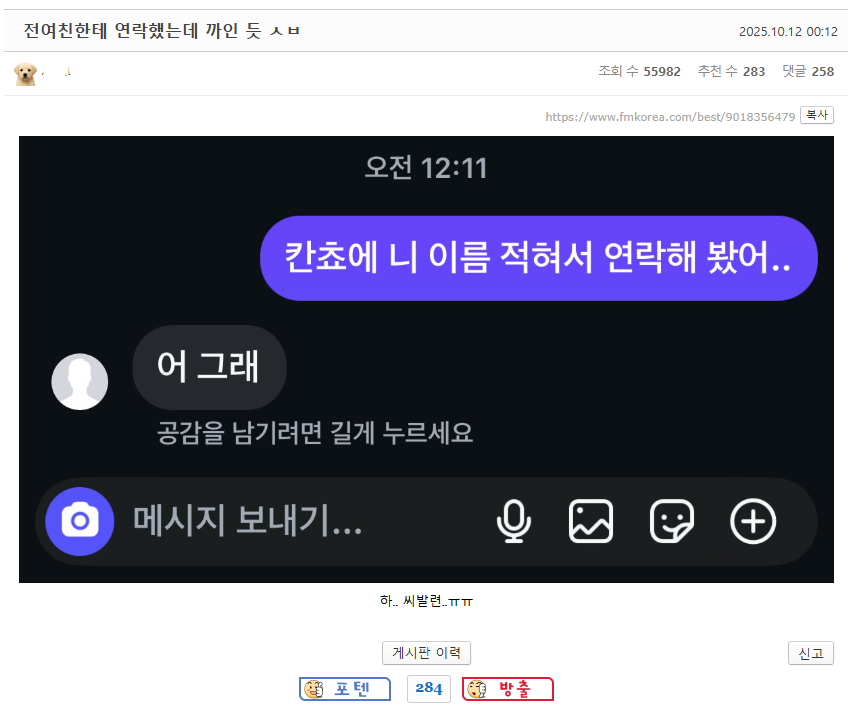Click the gray chat profile avatar
The width and height of the screenshot is (848, 707).
[80, 381]
